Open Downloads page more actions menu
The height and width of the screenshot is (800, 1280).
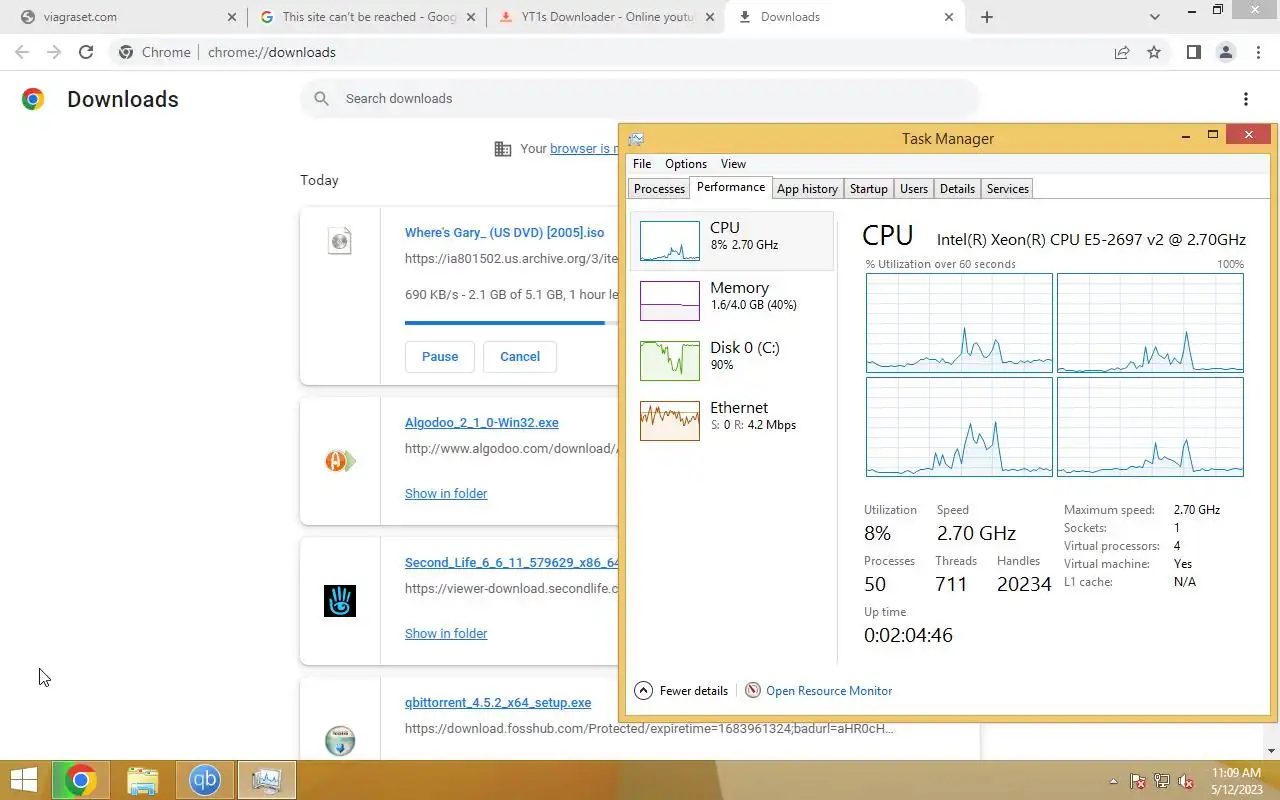click(1245, 99)
